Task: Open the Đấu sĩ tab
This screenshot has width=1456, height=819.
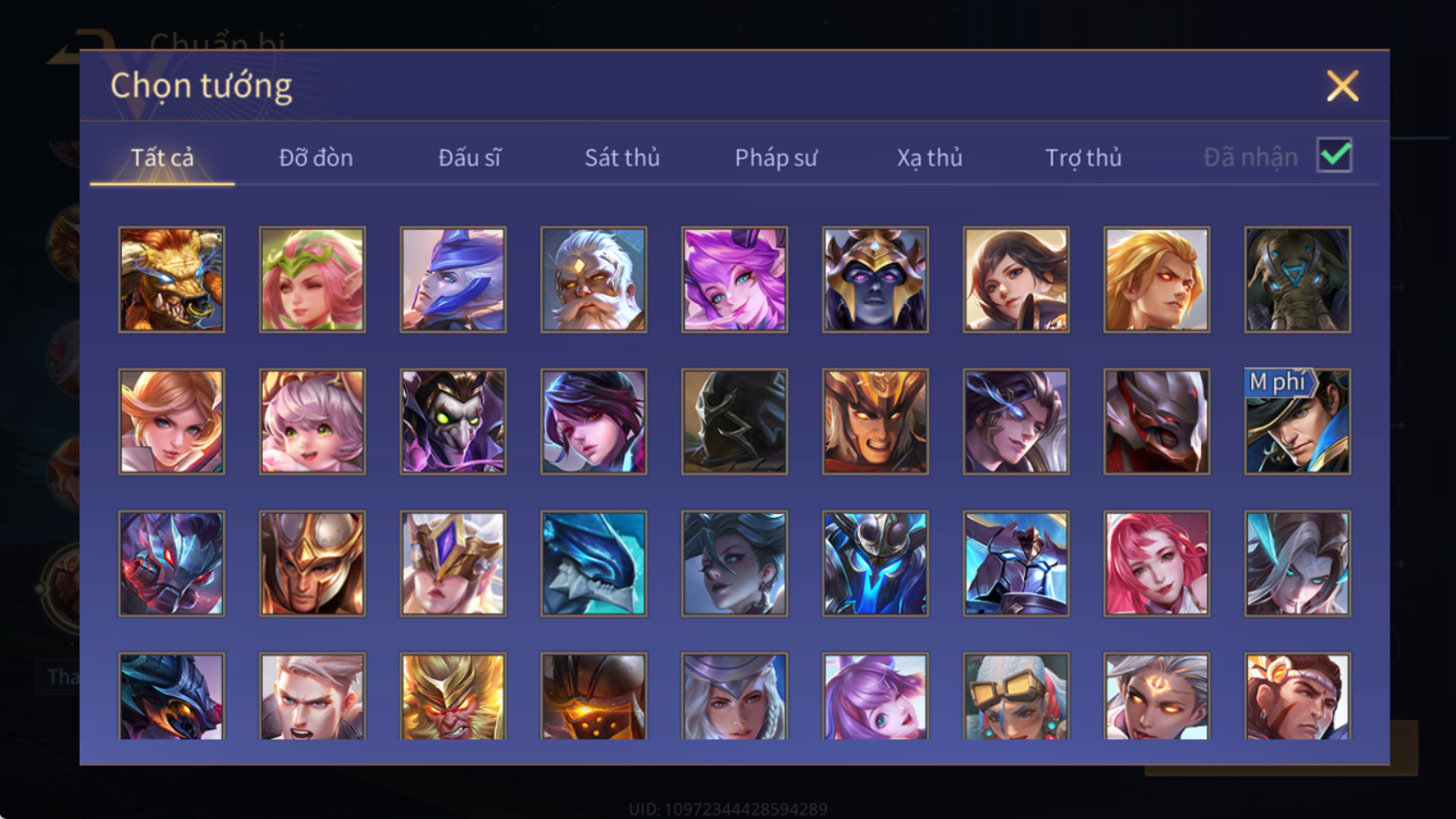Action: point(470,157)
